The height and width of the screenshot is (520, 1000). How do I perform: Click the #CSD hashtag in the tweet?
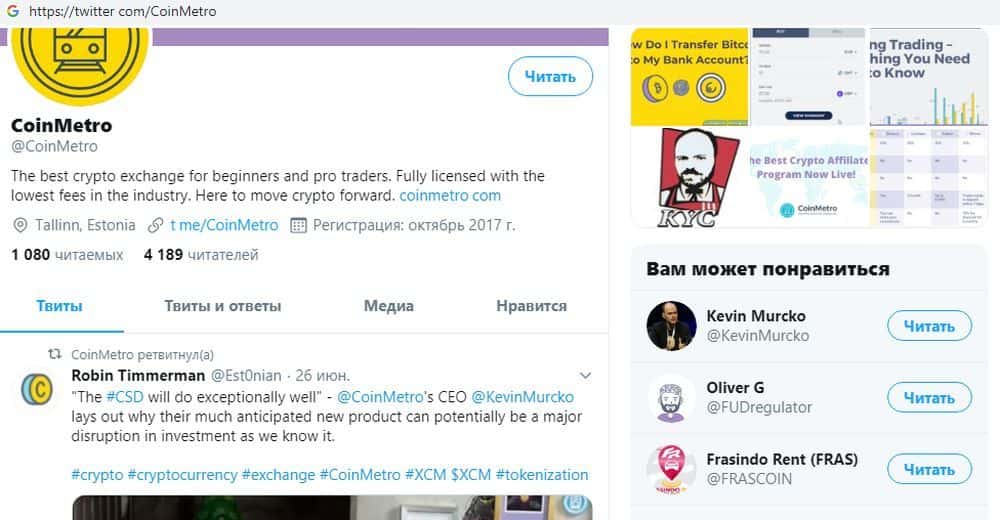125,397
